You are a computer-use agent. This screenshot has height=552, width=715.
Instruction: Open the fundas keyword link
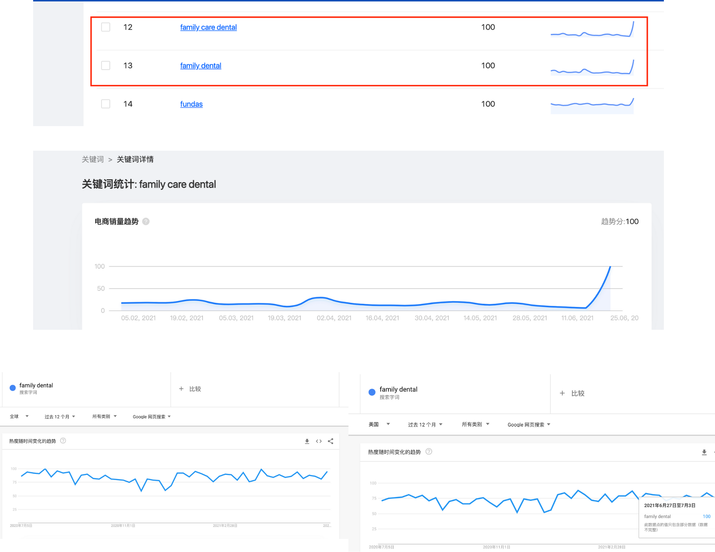[x=191, y=104]
